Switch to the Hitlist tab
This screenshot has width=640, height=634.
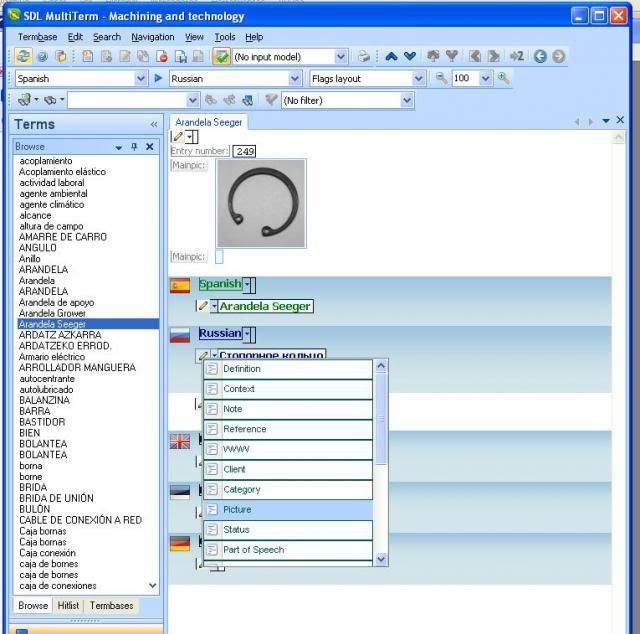click(68, 605)
